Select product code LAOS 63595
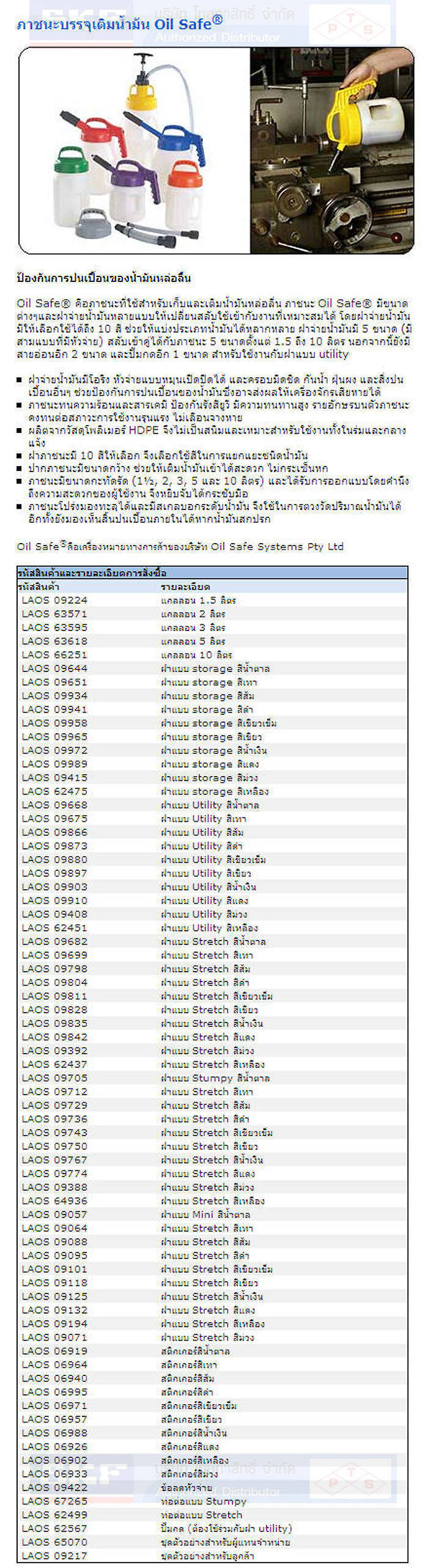428x1568 pixels. pos(54,627)
